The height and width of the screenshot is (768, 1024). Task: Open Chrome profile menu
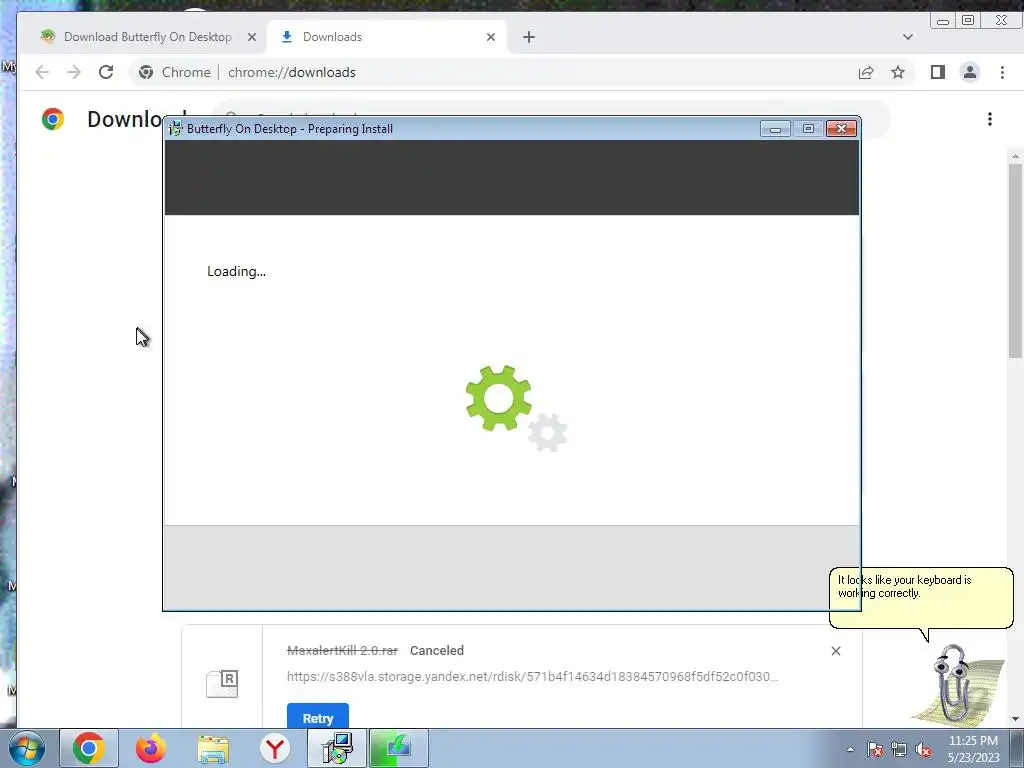970,72
